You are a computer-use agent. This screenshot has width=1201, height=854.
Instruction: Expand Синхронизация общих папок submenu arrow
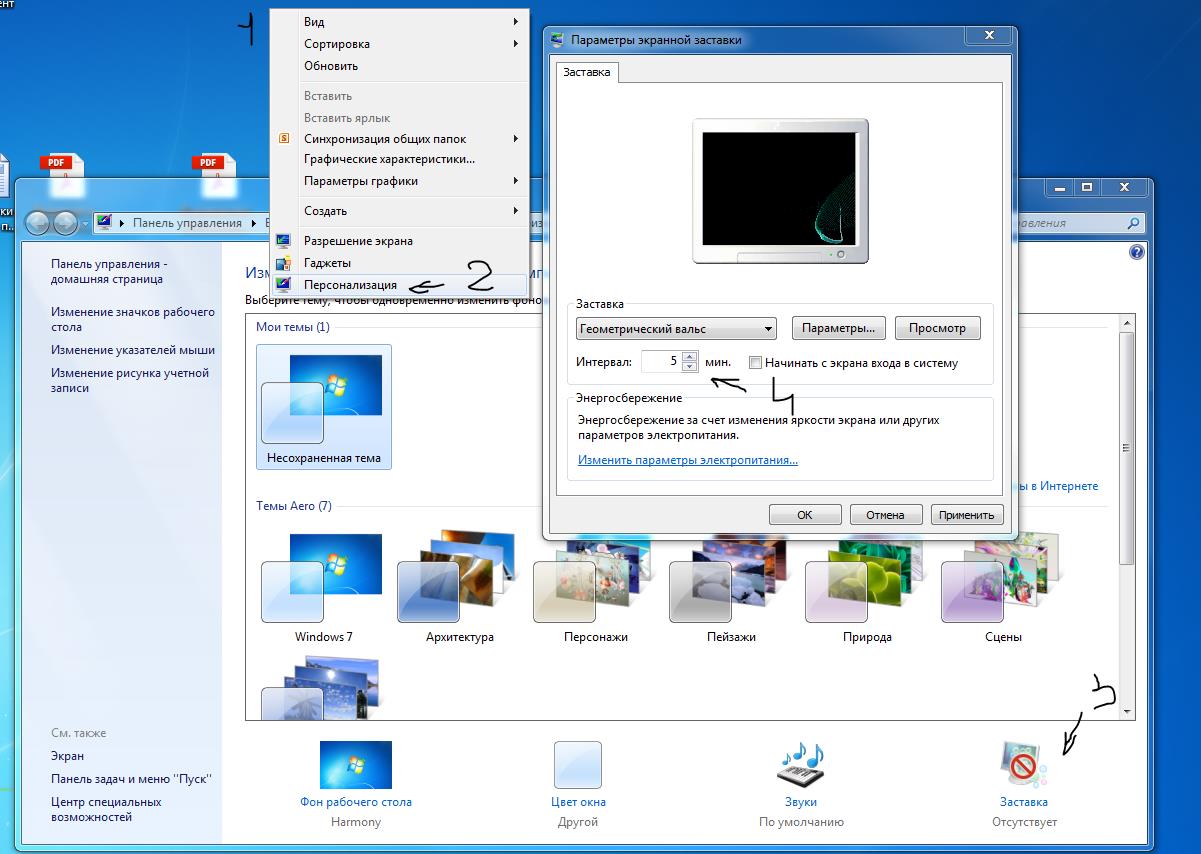tap(516, 139)
